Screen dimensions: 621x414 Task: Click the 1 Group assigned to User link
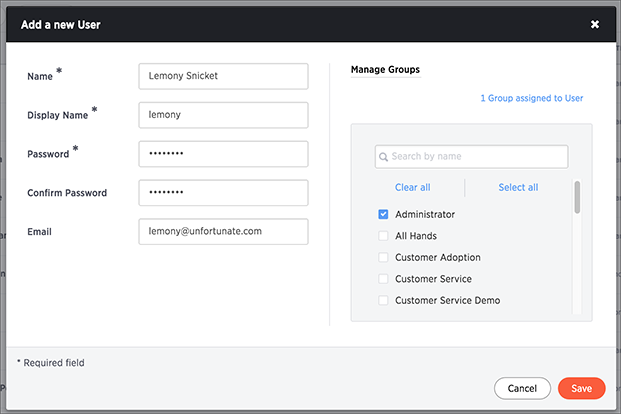click(531, 98)
